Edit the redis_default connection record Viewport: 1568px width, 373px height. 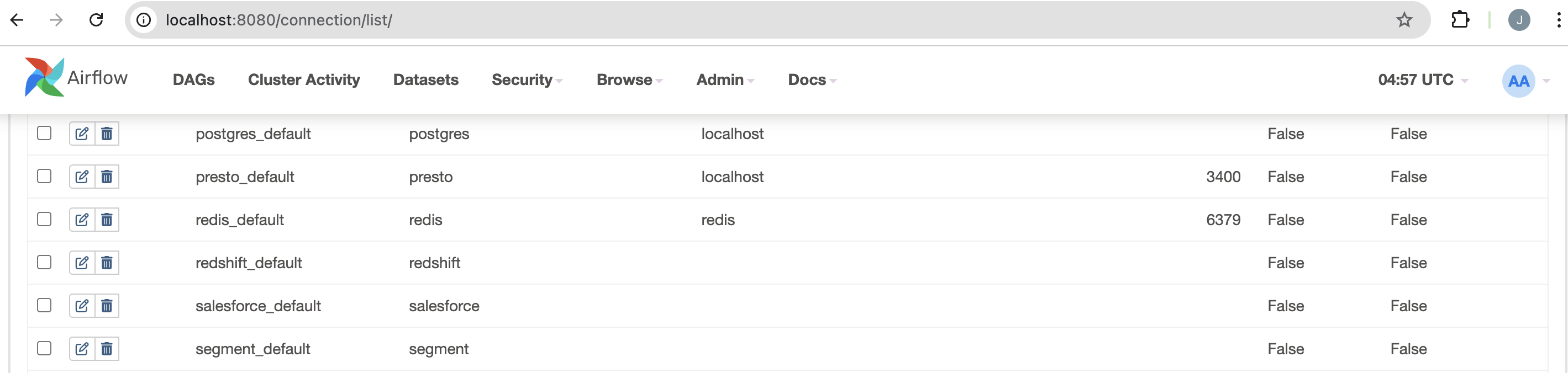(82, 220)
